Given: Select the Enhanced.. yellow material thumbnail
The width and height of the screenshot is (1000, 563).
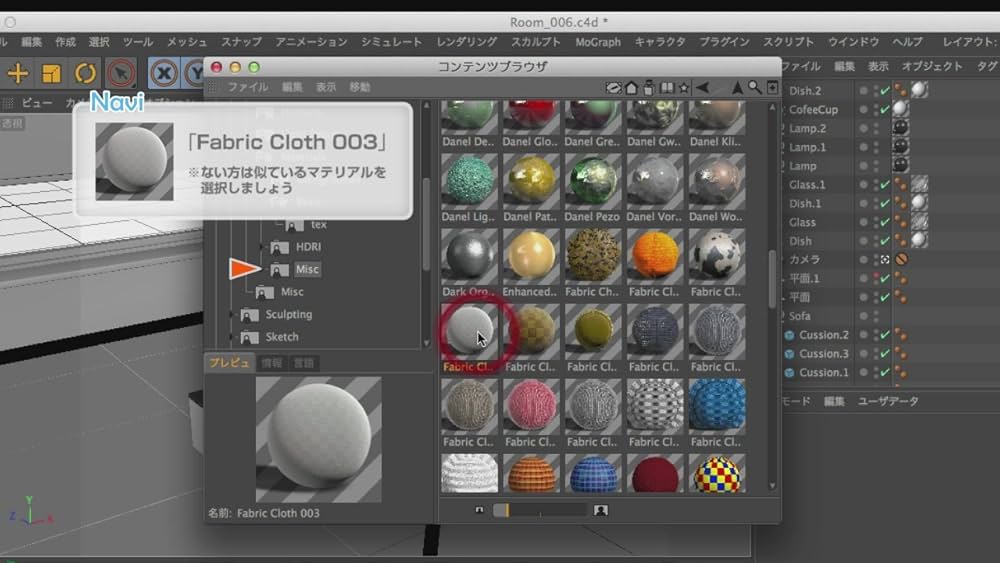Looking at the screenshot, I should pos(531,256).
